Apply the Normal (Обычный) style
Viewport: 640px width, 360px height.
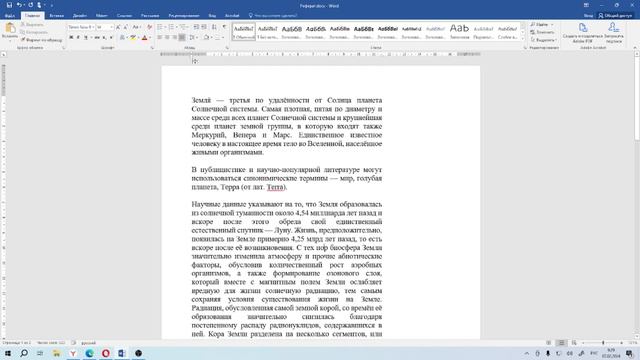click(x=244, y=31)
